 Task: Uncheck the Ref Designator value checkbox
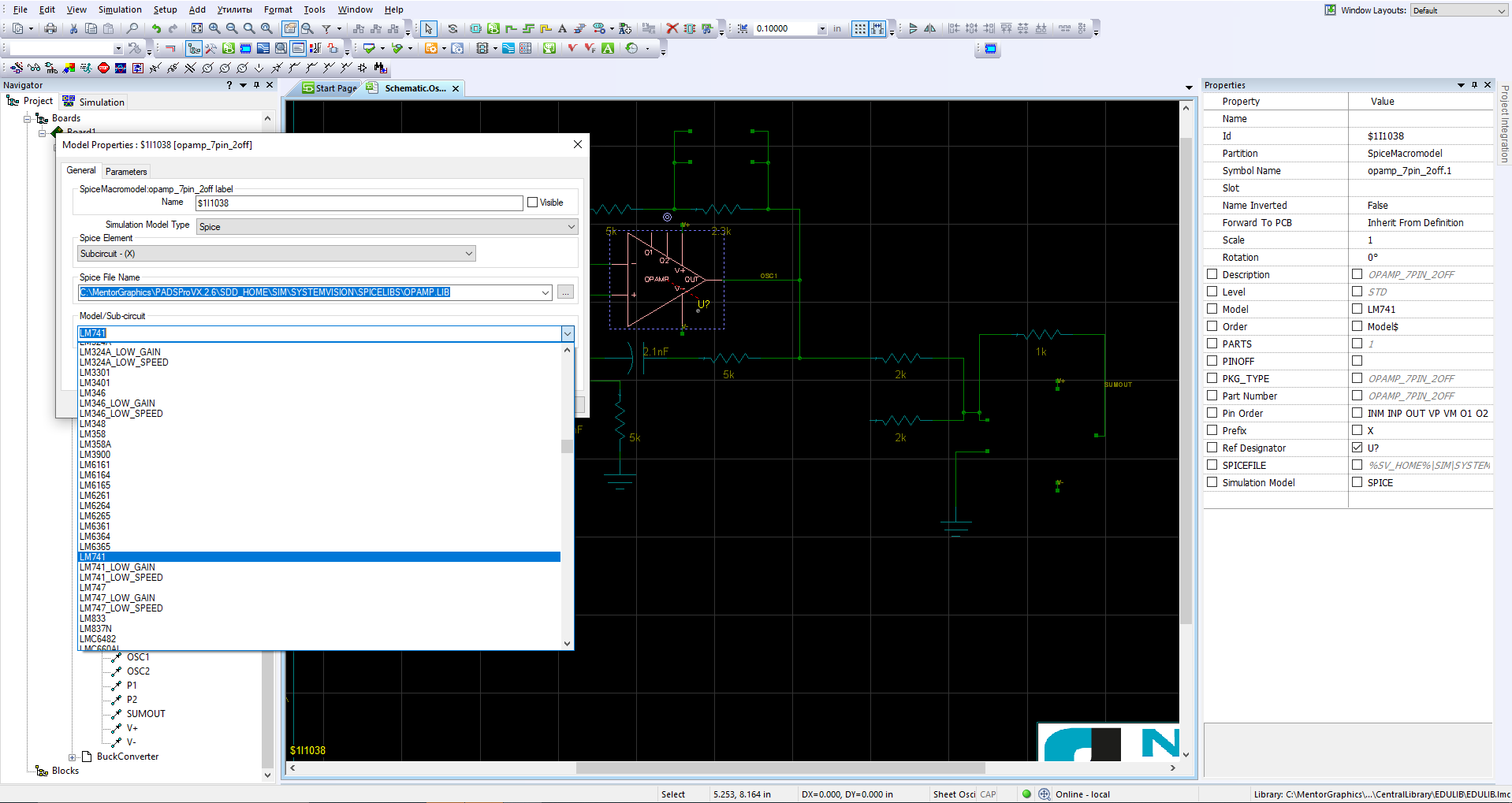pos(1357,448)
